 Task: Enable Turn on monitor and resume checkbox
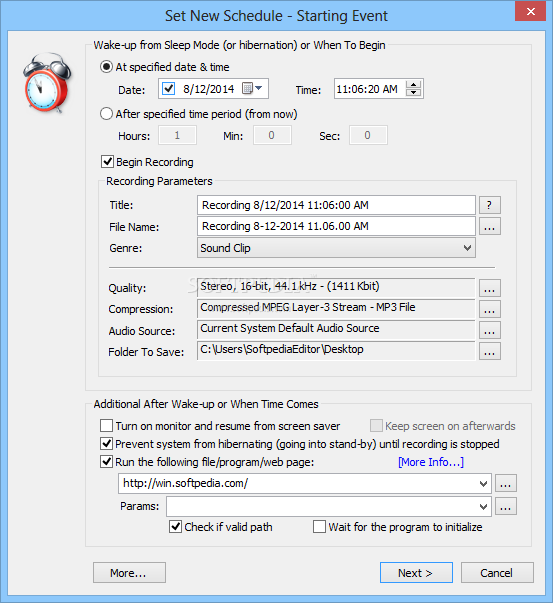tap(107, 426)
